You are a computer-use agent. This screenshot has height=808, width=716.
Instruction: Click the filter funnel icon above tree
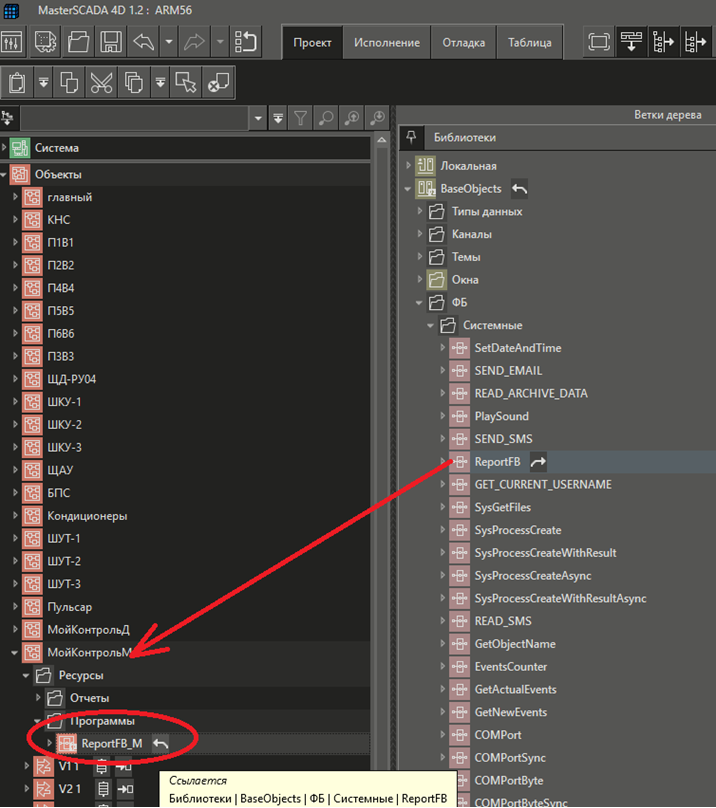[300, 118]
